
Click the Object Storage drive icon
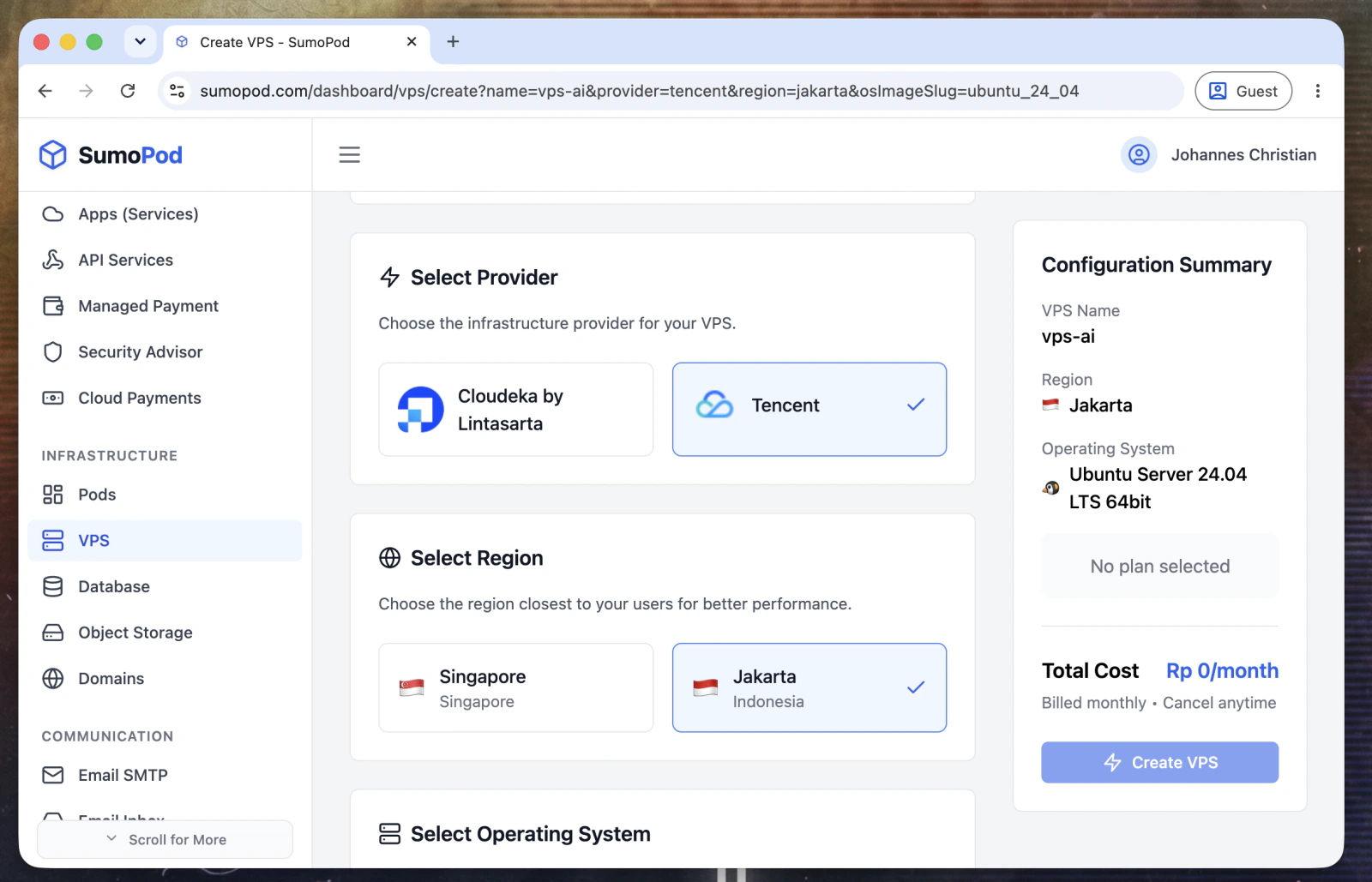tap(53, 633)
